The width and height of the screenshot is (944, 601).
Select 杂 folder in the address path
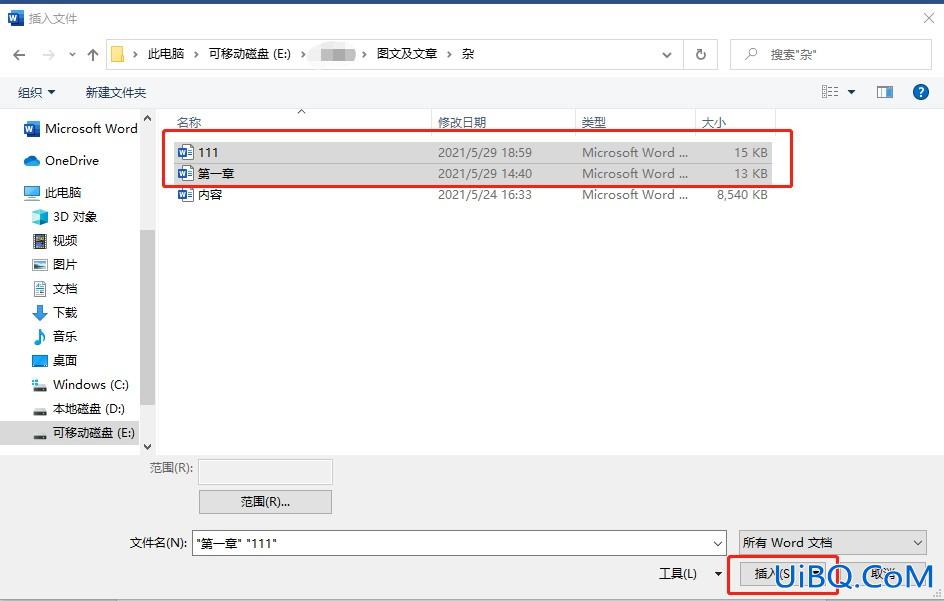tap(468, 54)
